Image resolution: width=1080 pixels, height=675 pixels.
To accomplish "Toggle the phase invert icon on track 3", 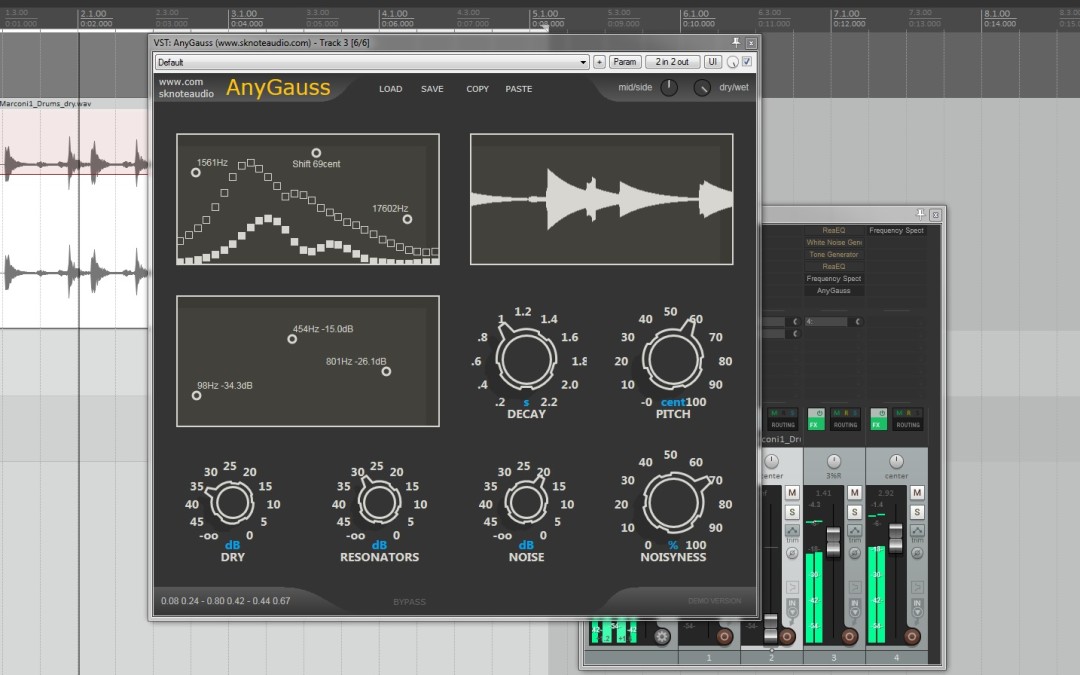I will coord(854,552).
